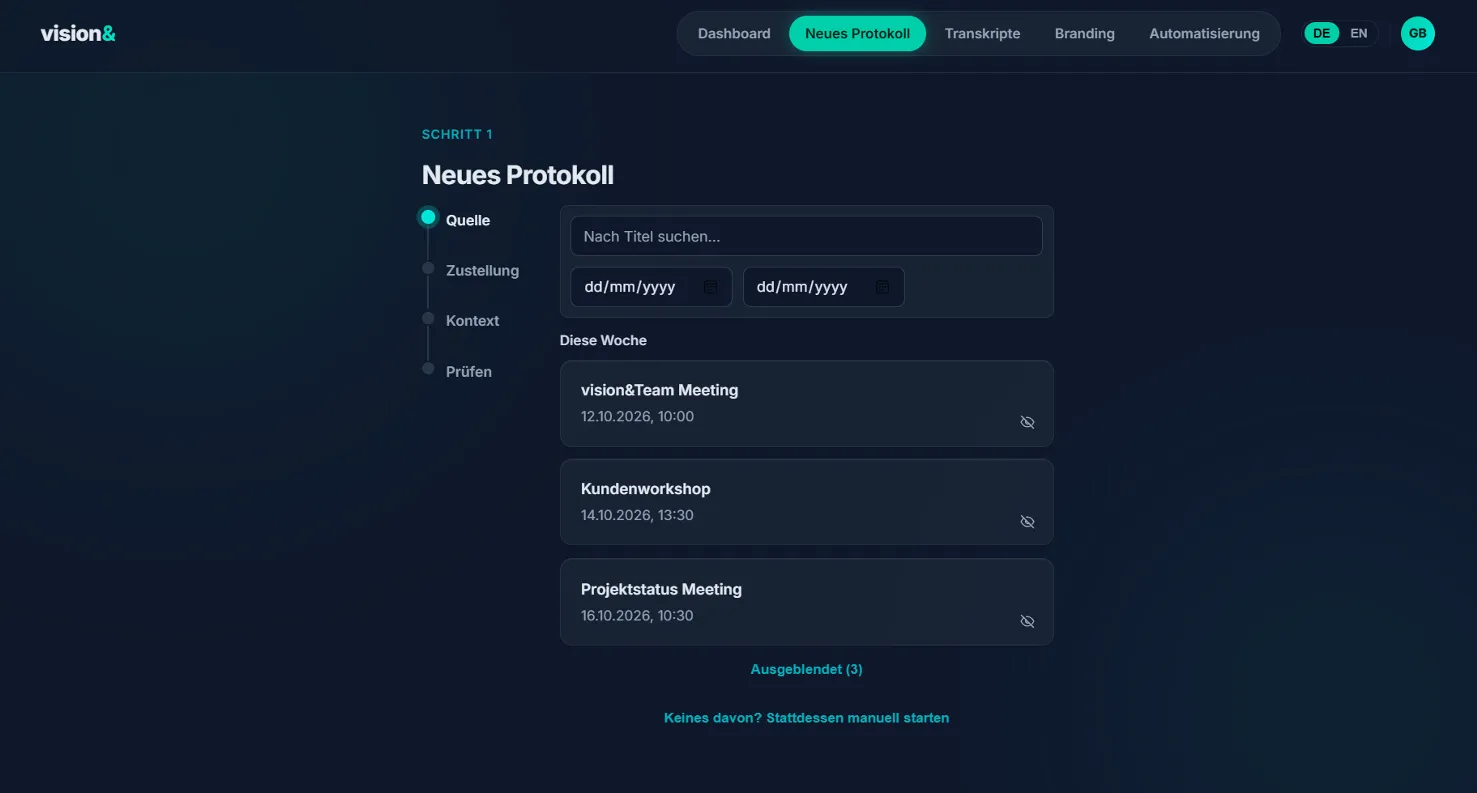The width and height of the screenshot is (1477, 793).
Task: Open the GB user avatar menu
Action: 1417,33
